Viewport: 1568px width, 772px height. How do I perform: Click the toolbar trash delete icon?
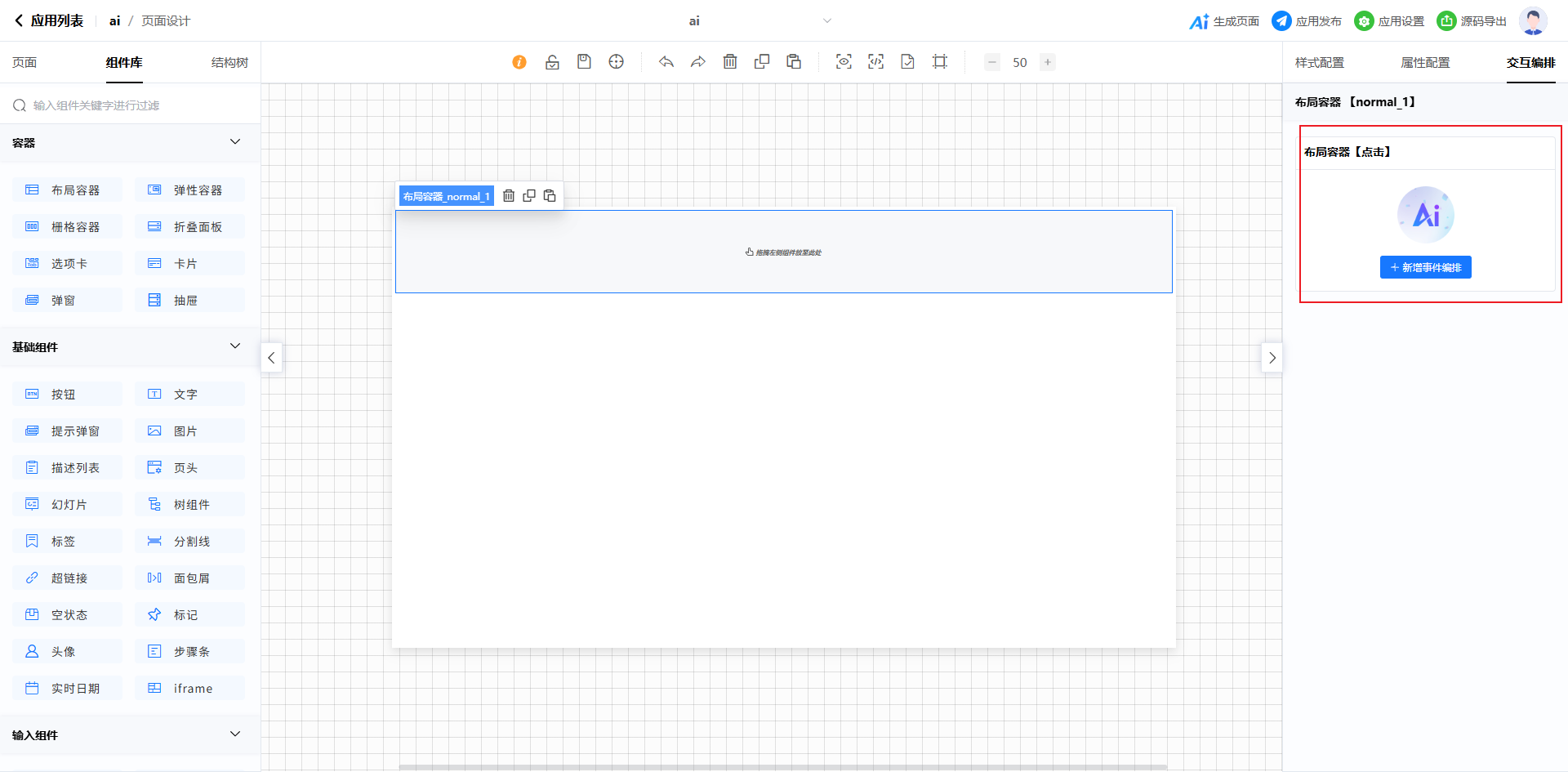(x=730, y=62)
